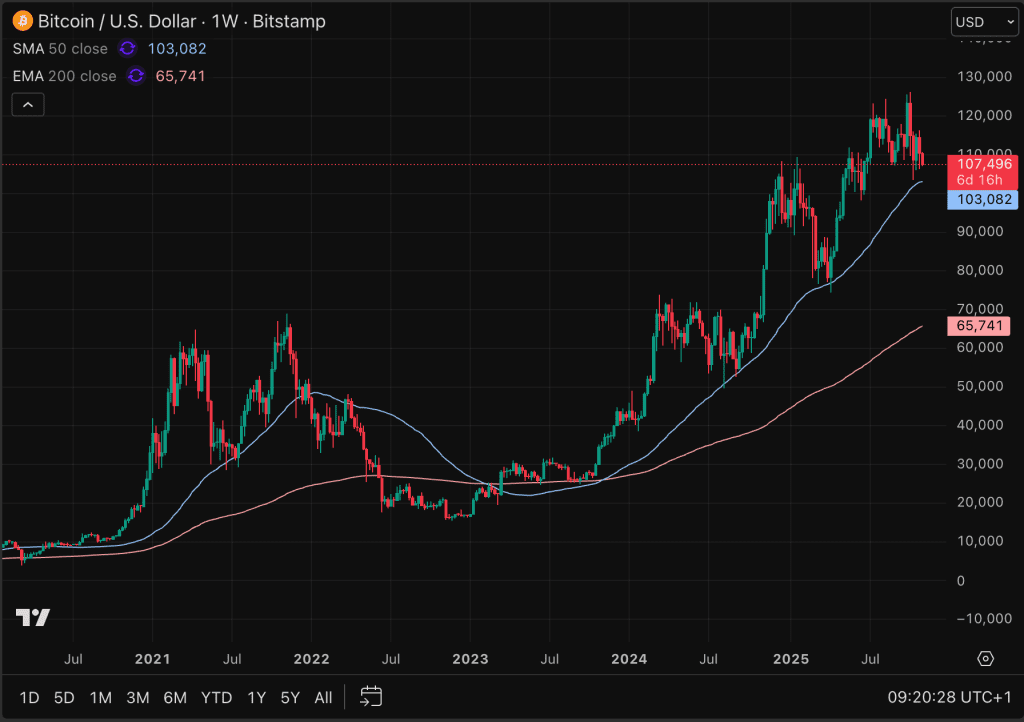This screenshot has width=1024, height=722.
Task: Click the Bitcoin logo icon
Action: click(22, 21)
